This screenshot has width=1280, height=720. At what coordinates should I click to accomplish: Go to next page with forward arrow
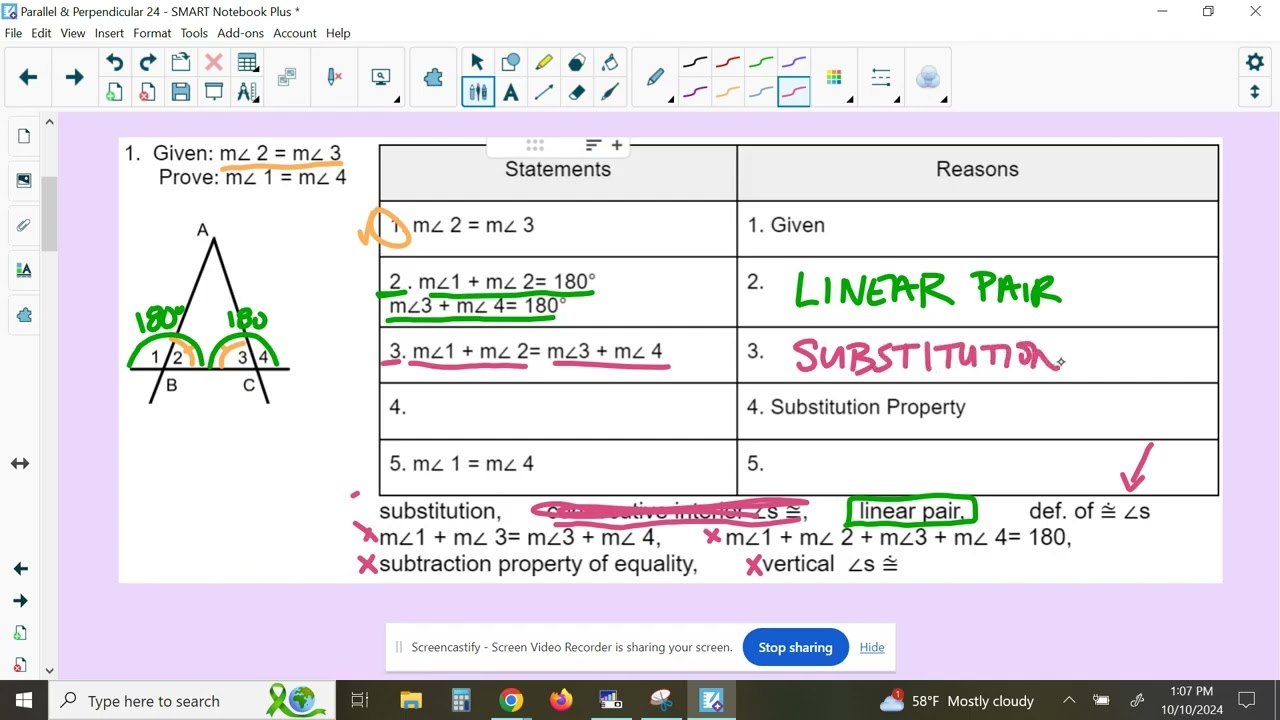pos(74,77)
